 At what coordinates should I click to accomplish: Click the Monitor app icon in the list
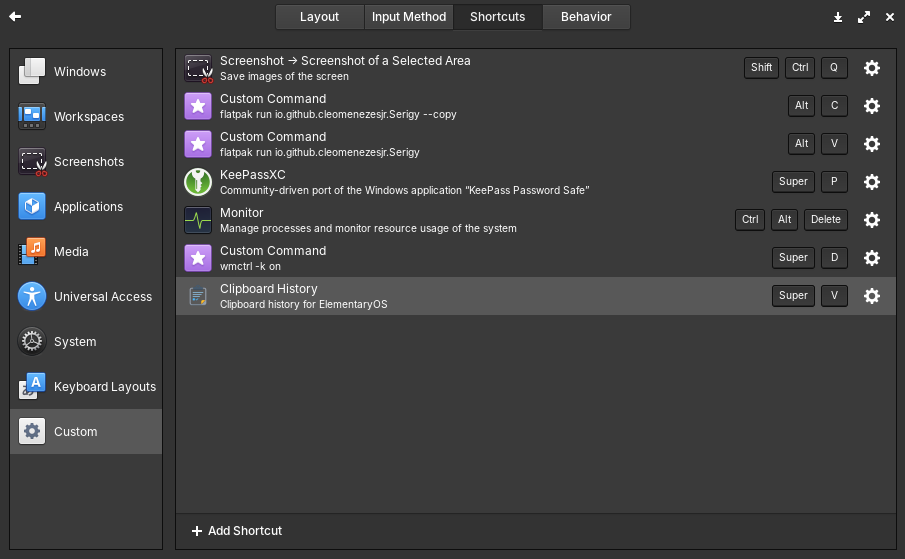click(x=198, y=220)
